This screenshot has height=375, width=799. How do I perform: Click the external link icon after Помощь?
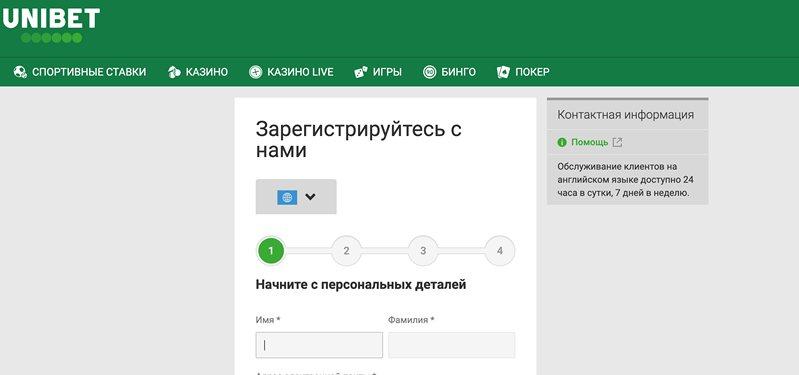point(617,143)
